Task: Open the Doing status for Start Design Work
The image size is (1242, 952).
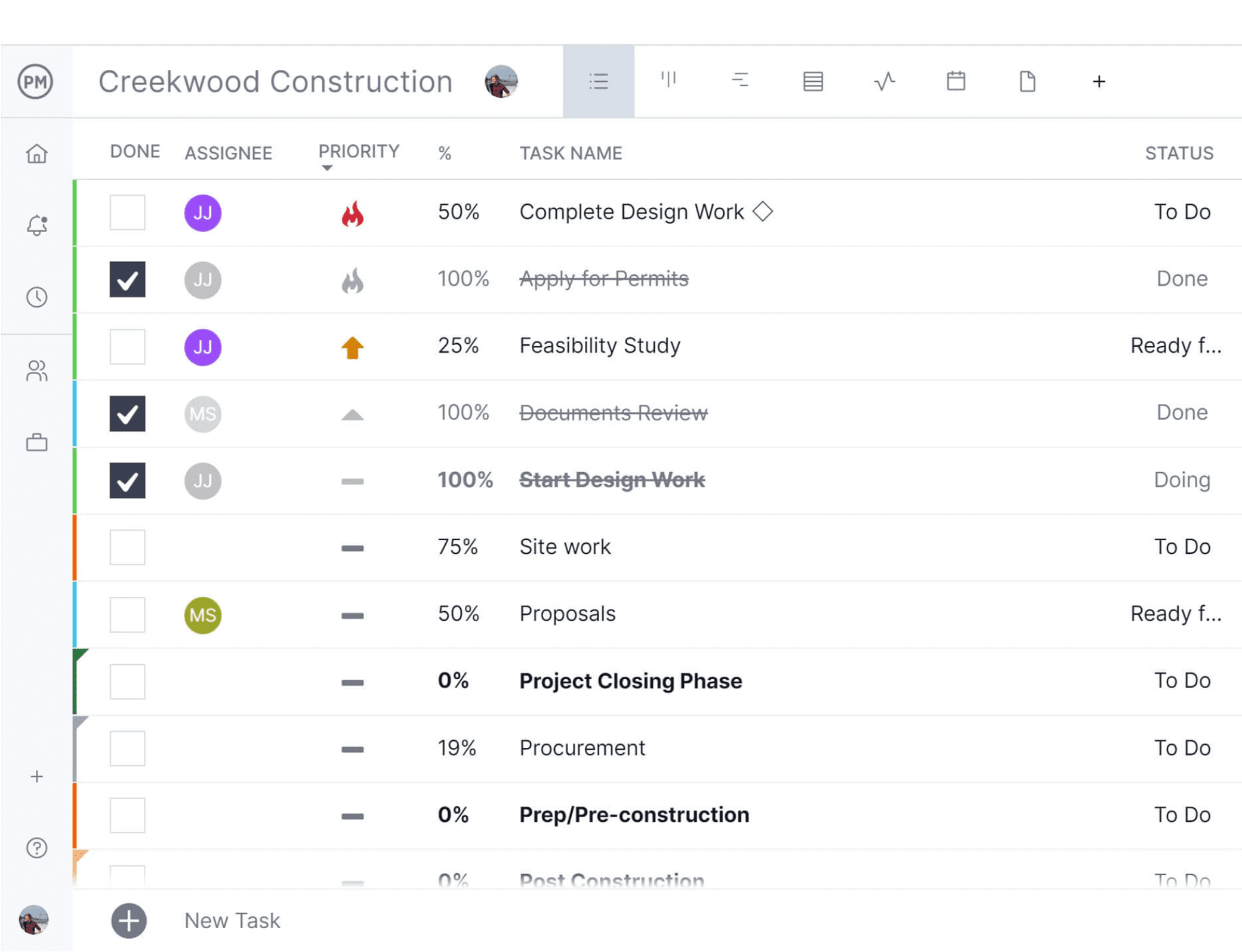Action: pos(1181,479)
